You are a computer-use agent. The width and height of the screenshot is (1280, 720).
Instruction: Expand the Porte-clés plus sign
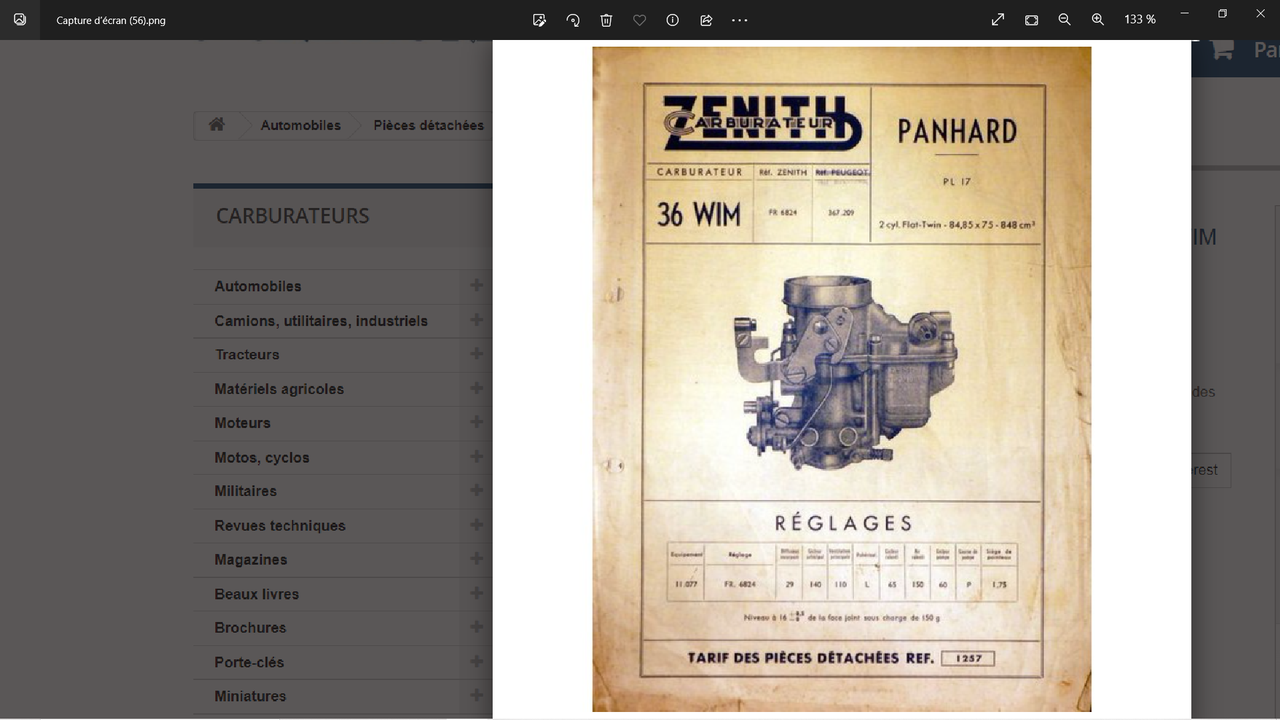(x=476, y=661)
